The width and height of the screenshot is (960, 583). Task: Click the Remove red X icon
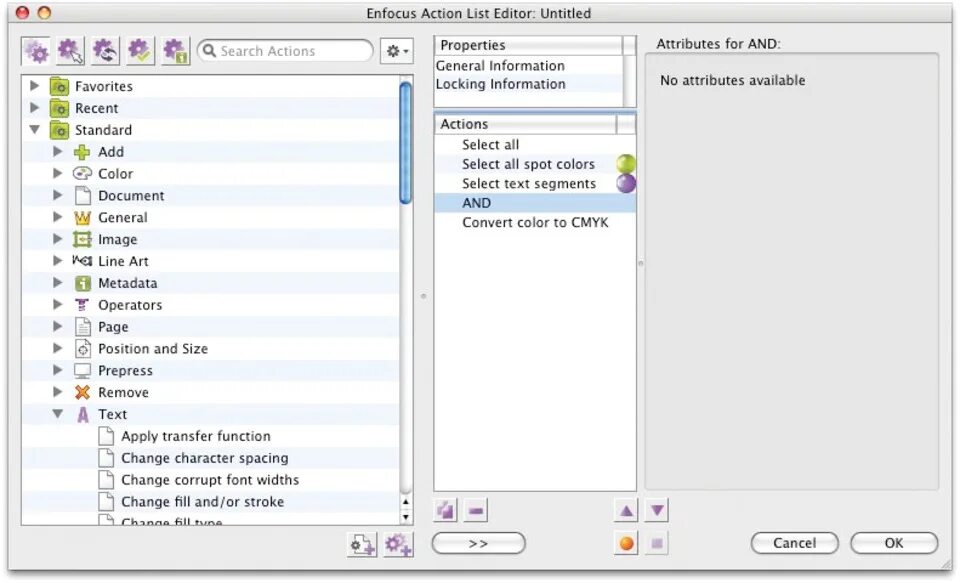click(x=82, y=392)
